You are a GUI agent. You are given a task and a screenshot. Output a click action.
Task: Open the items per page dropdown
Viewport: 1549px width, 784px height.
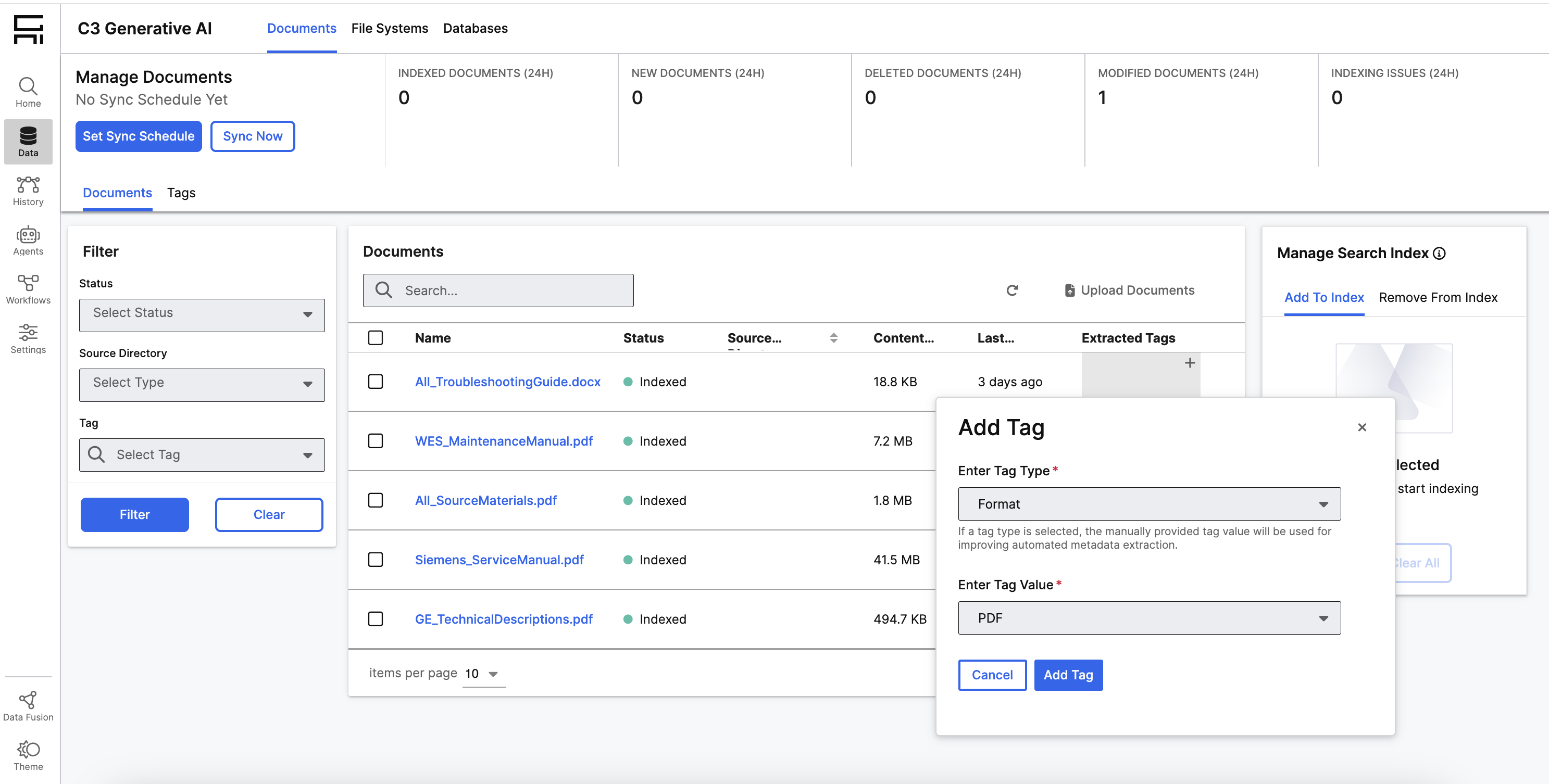coord(483,673)
